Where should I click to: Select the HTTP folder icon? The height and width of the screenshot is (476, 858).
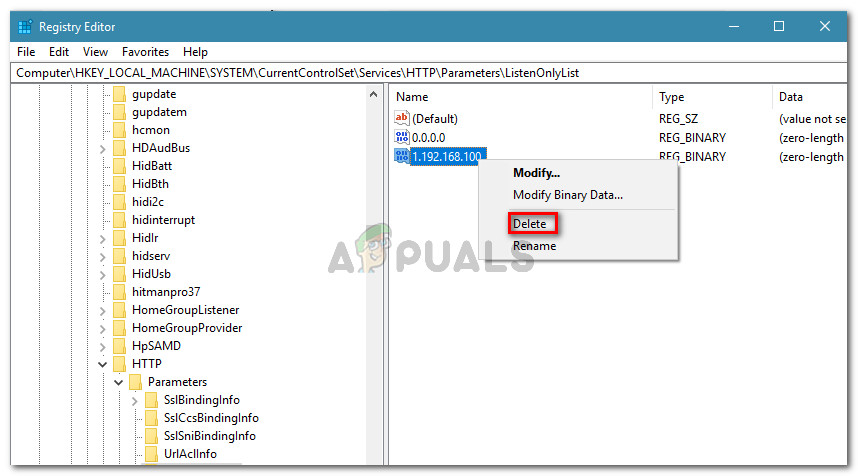(x=119, y=364)
